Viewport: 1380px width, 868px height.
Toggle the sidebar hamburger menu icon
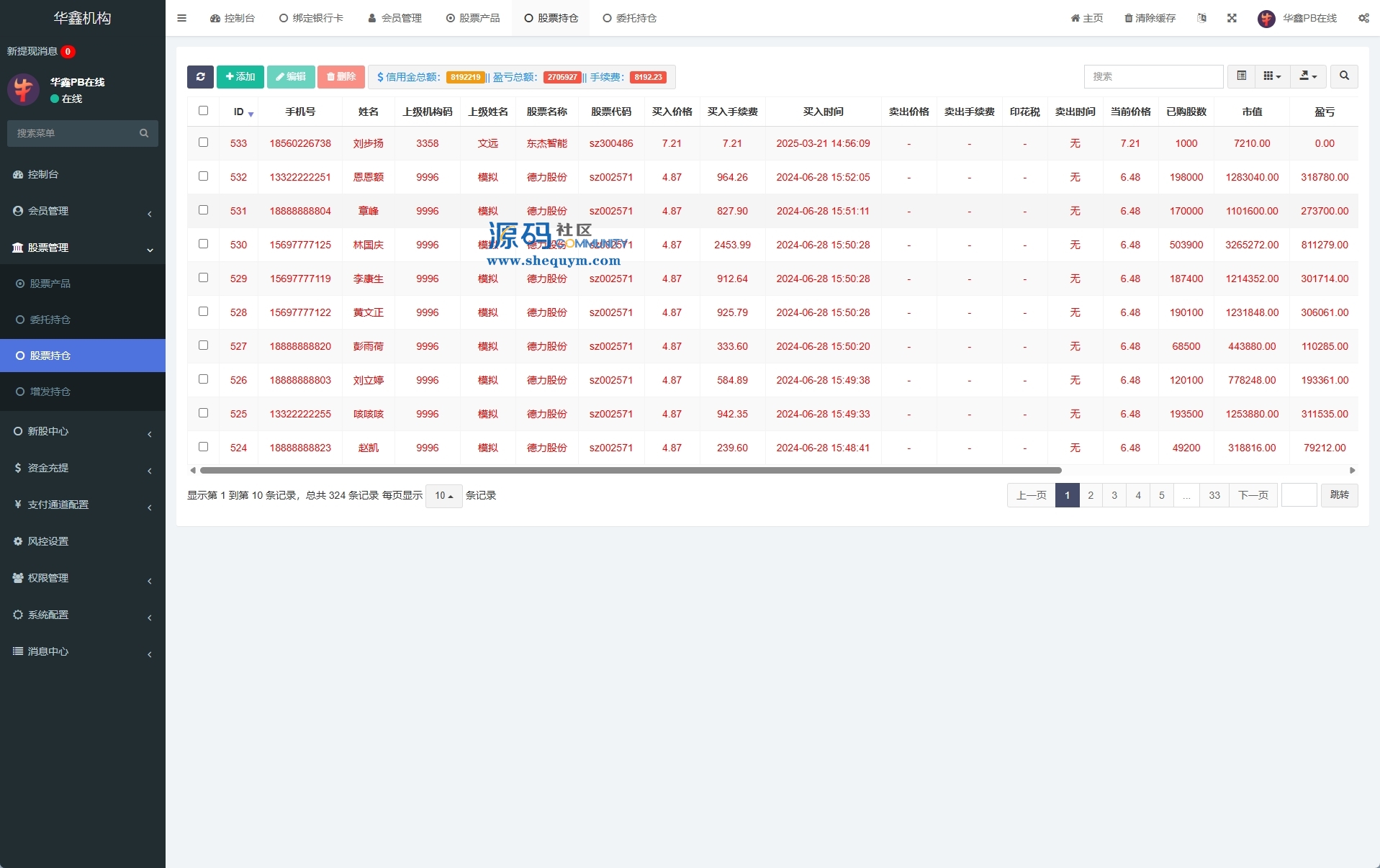(x=181, y=18)
